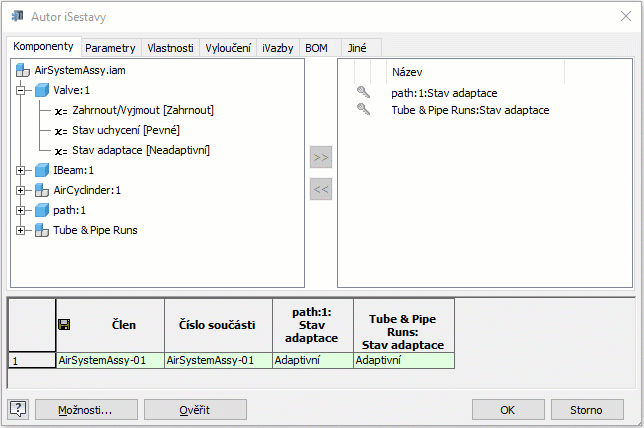Click parameter icon of Stav uchycení row
Screen dimensions: 644x428
pyautogui.click(x=61, y=131)
